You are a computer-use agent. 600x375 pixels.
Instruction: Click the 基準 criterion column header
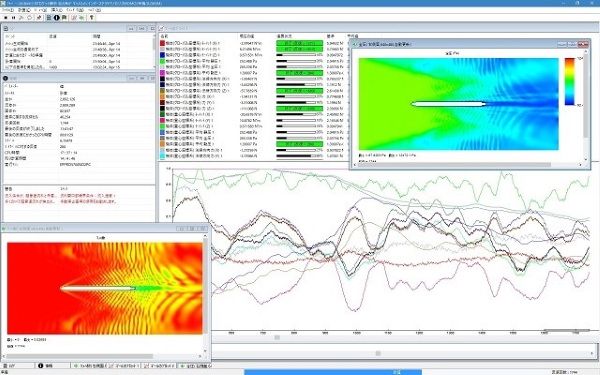pos(330,36)
